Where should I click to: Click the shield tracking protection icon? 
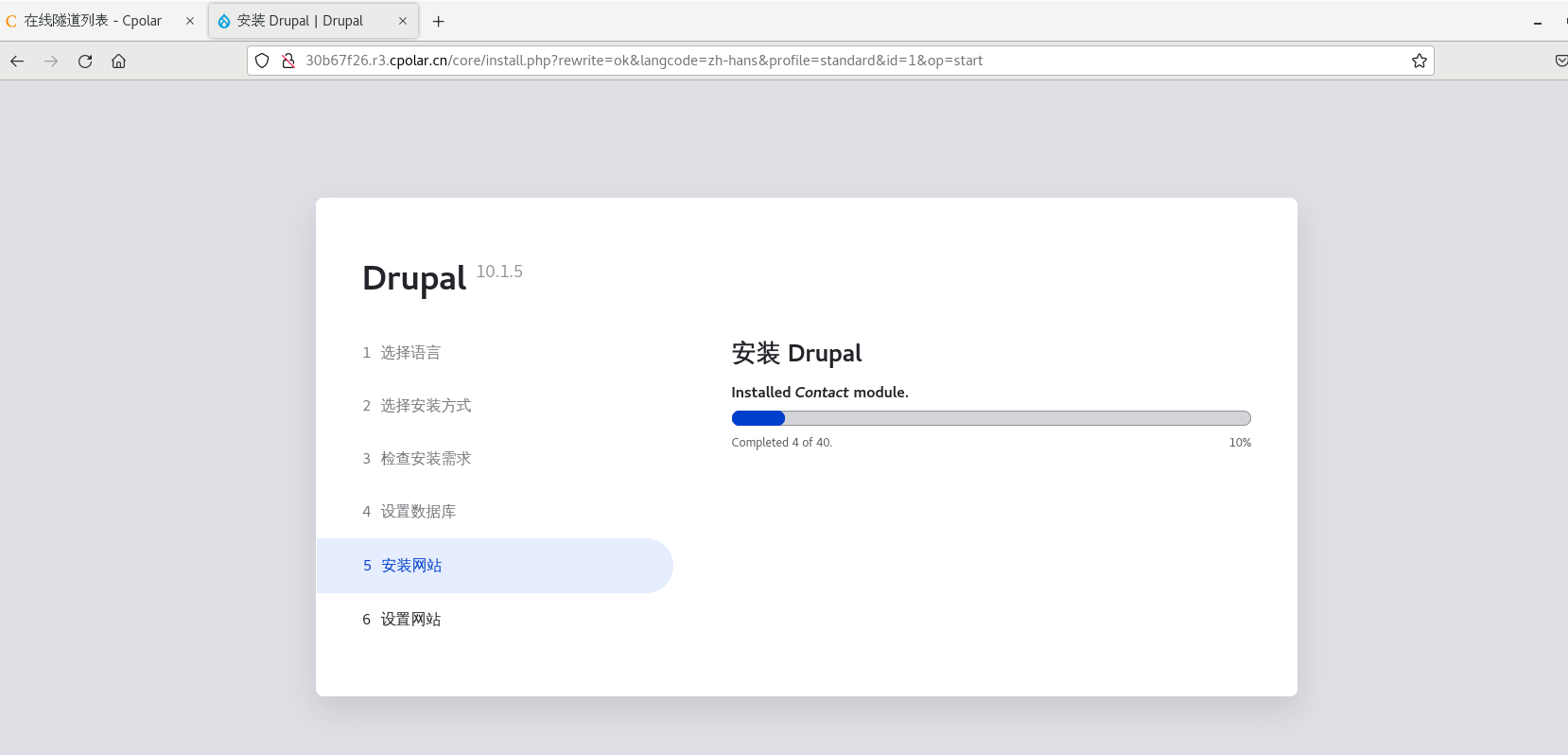click(x=262, y=61)
